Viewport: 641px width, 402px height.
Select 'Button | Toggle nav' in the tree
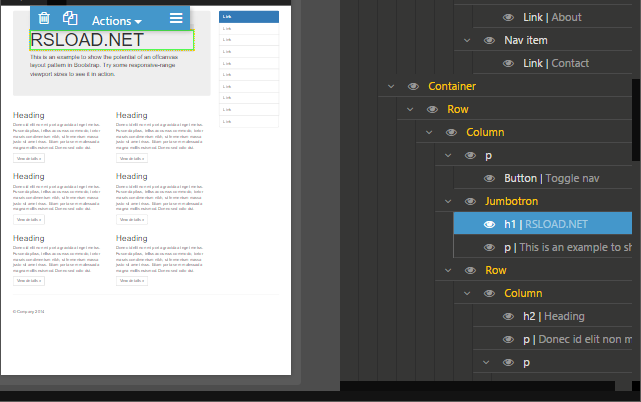tap(551, 178)
